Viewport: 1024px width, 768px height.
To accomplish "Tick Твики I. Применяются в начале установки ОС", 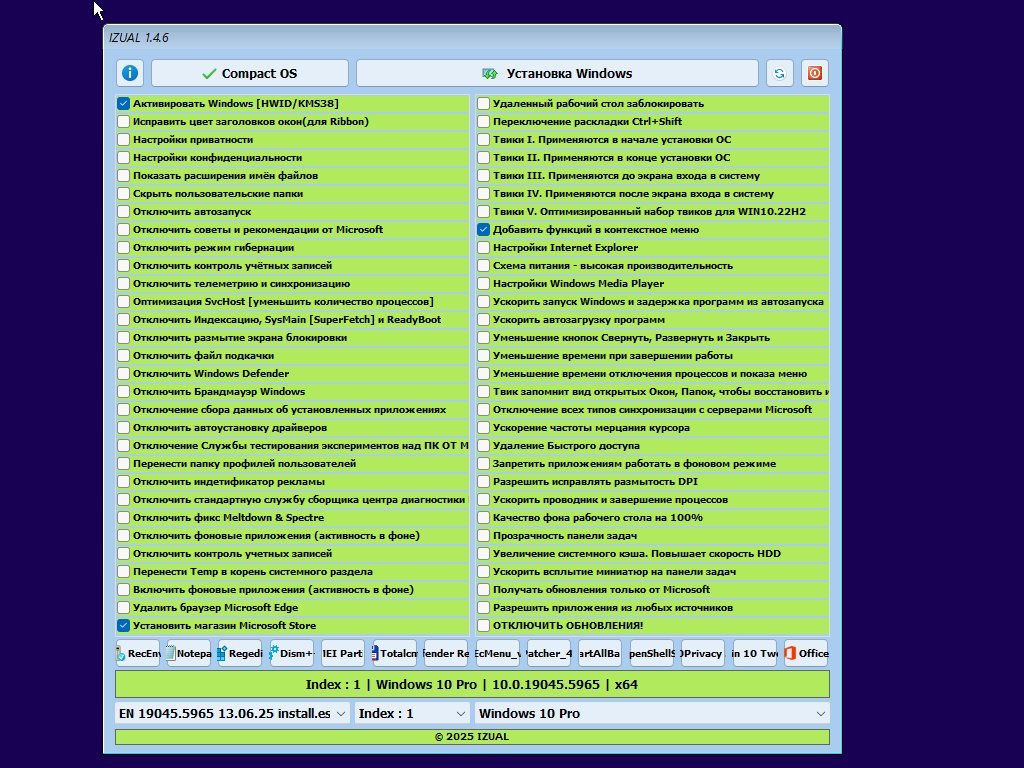I will pos(483,139).
